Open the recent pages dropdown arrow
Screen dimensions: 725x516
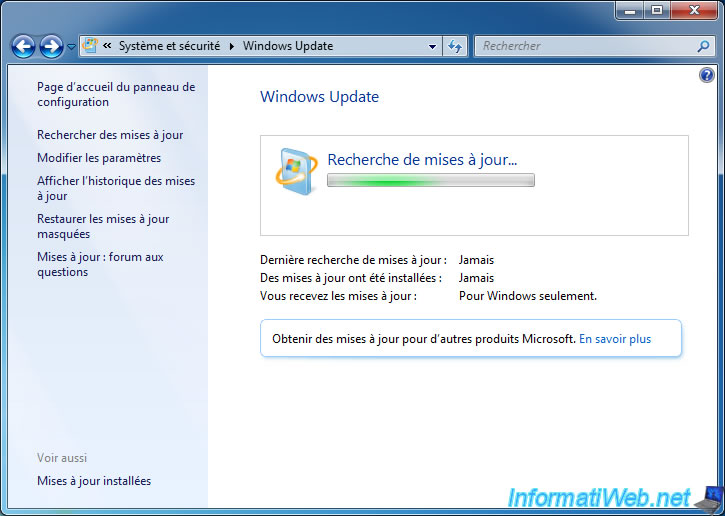pos(71,47)
